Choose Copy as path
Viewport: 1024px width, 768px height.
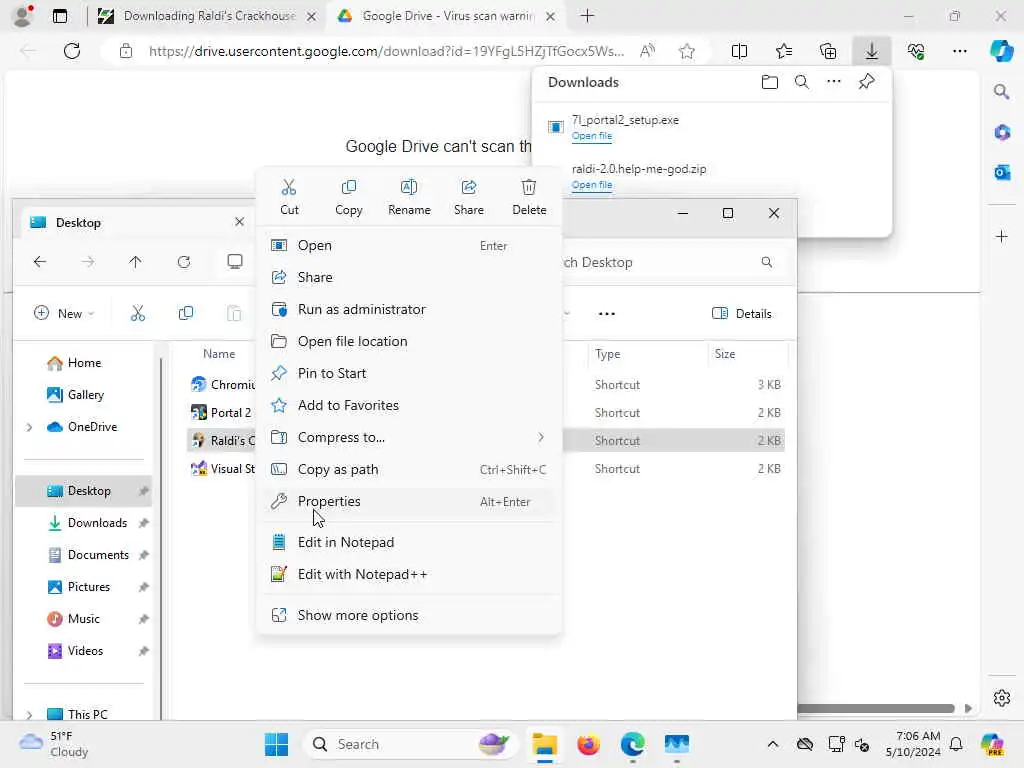click(x=409, y=470)
